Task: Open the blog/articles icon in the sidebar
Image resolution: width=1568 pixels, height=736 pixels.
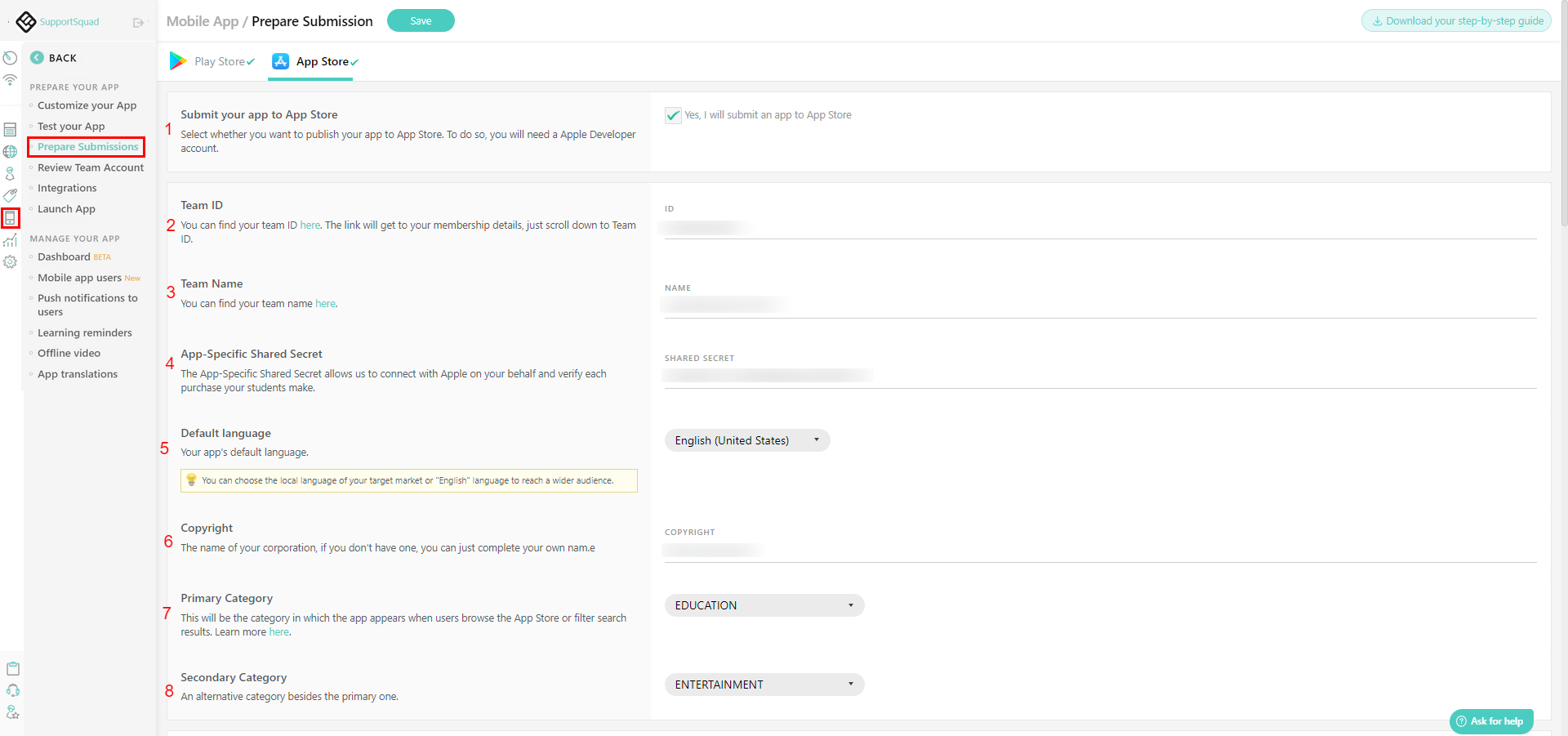Action: coord(10,128)
